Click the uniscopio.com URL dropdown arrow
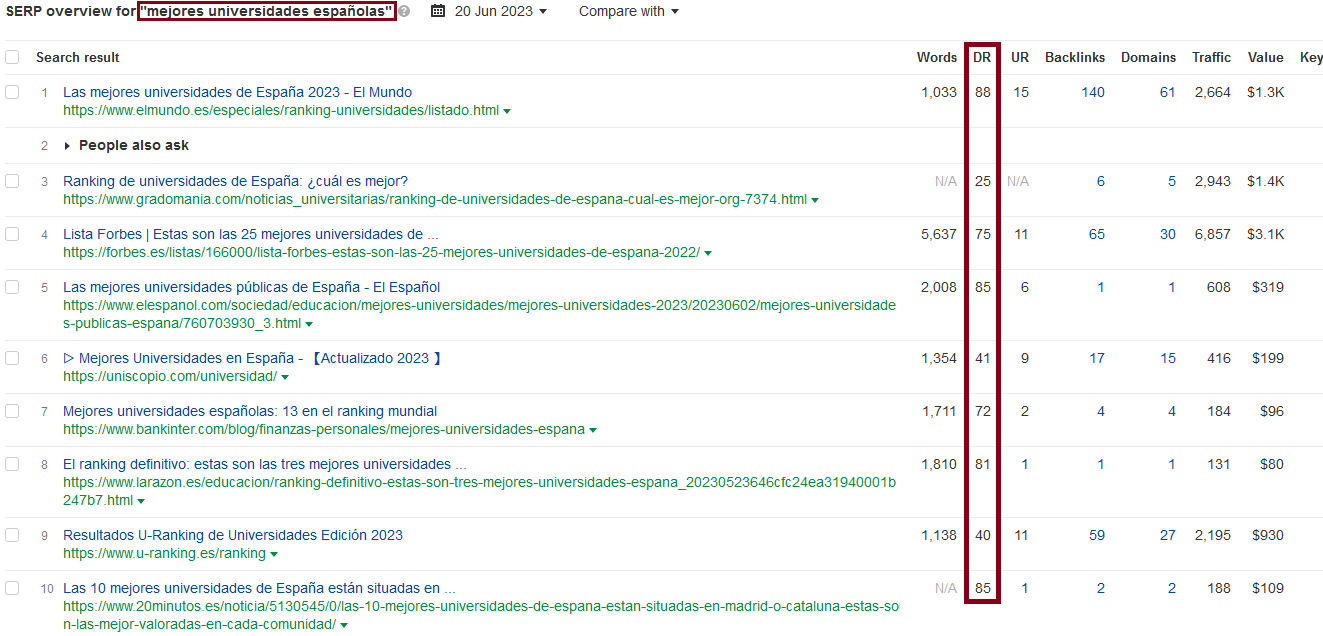Viewport: 1323px width, 636px height. (285, 377)
